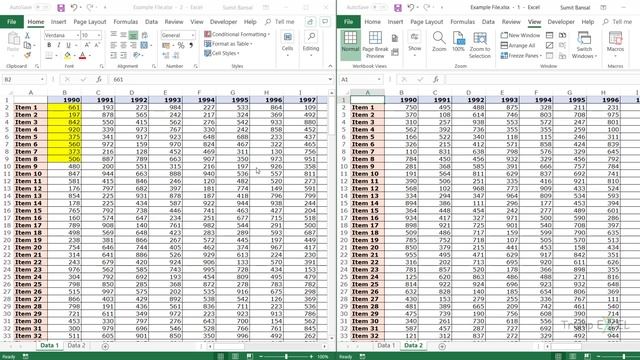Insert function via fx in left window
Image resolution: width=640 pixels, height=360 pixels.
pyautogui.click(x=99, y=80)
